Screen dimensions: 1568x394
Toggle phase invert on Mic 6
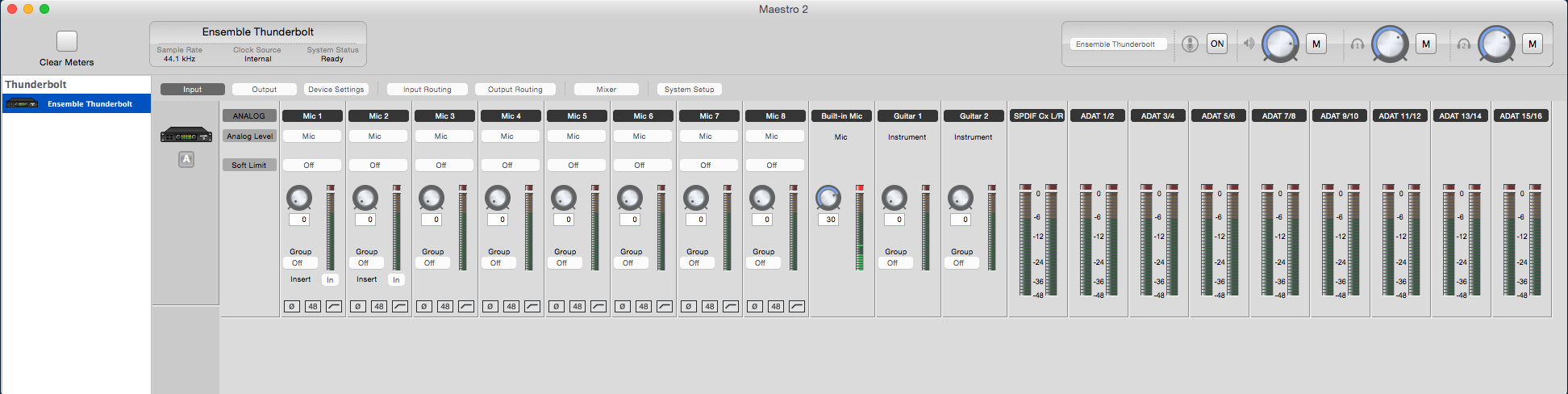623,307
